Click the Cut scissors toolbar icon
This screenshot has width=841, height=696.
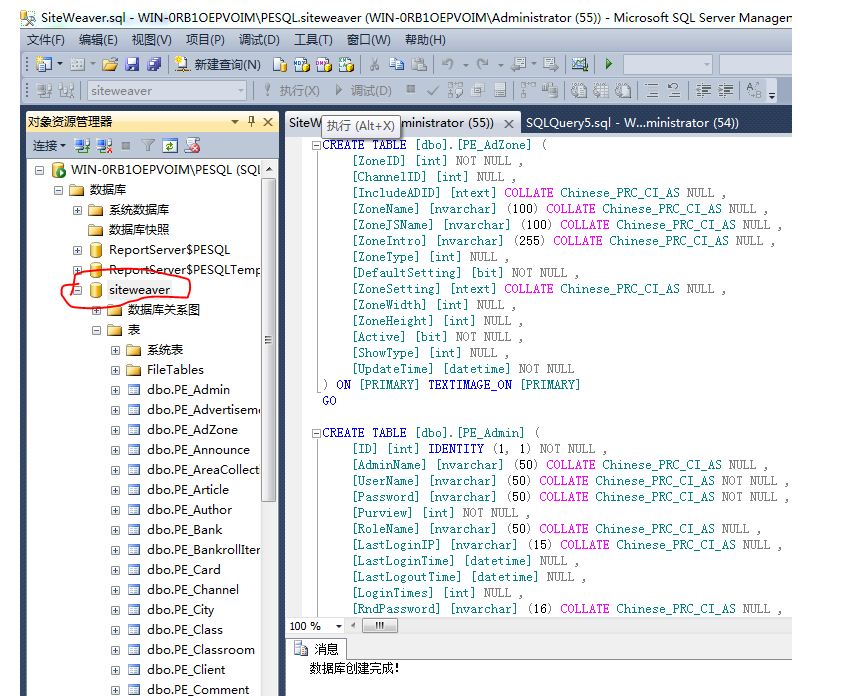[x=374, y=64]
